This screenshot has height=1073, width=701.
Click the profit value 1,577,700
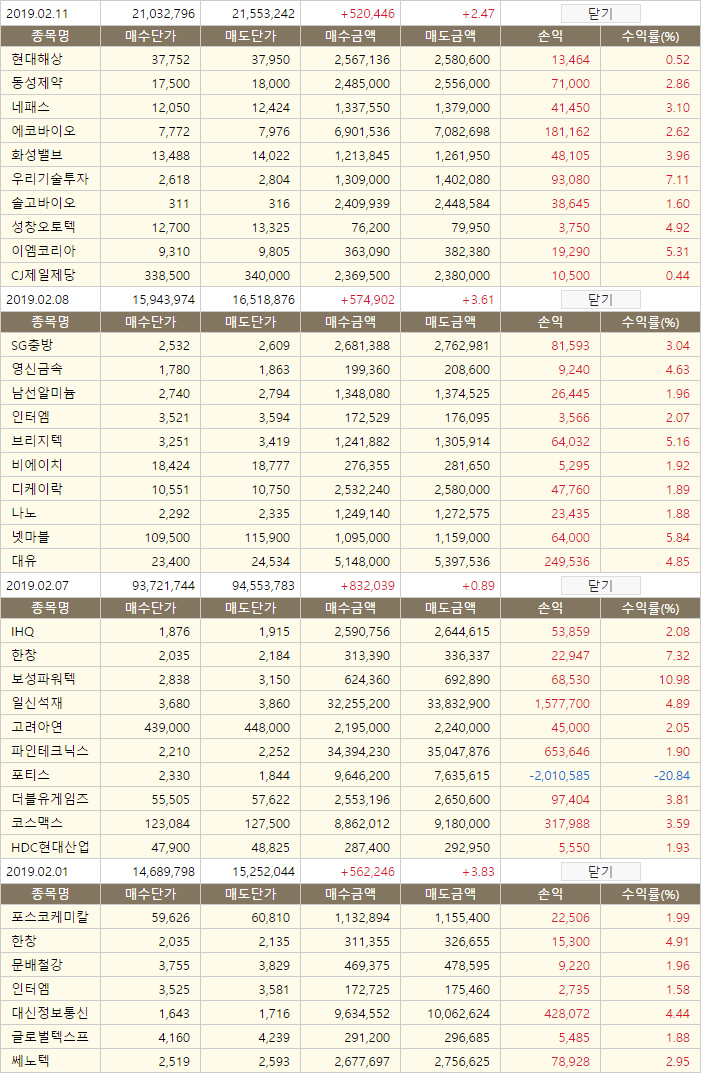coord(562,704)
